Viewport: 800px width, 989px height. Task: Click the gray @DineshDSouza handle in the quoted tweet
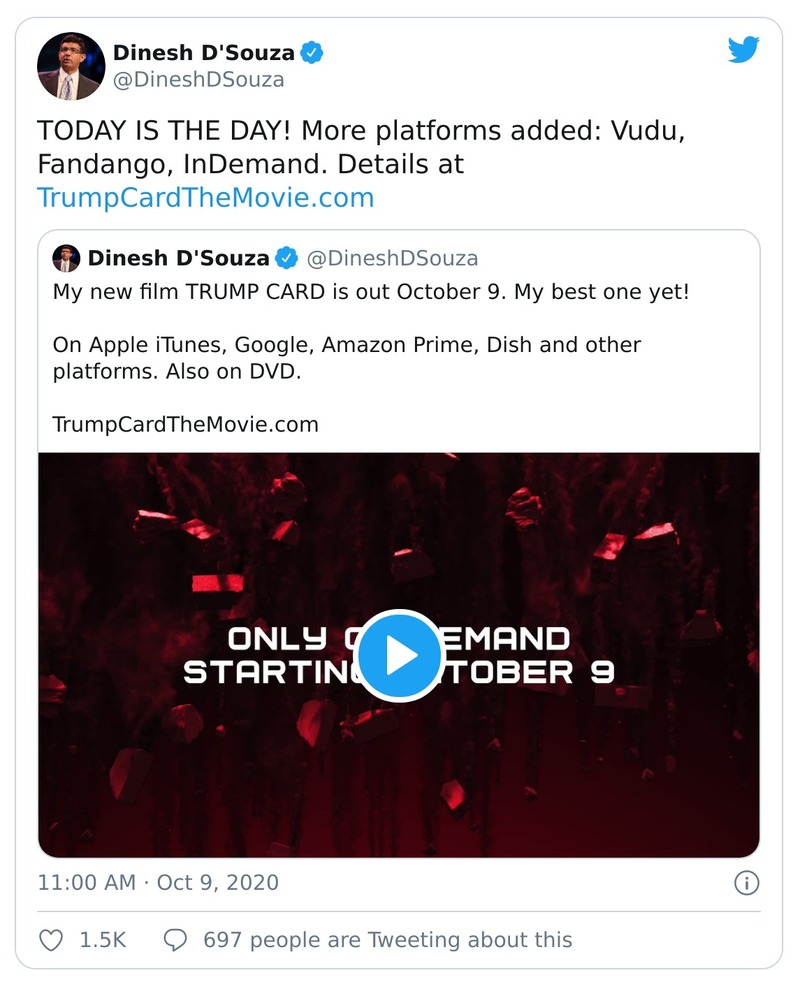pyautogui.click(x=391, y=258)
